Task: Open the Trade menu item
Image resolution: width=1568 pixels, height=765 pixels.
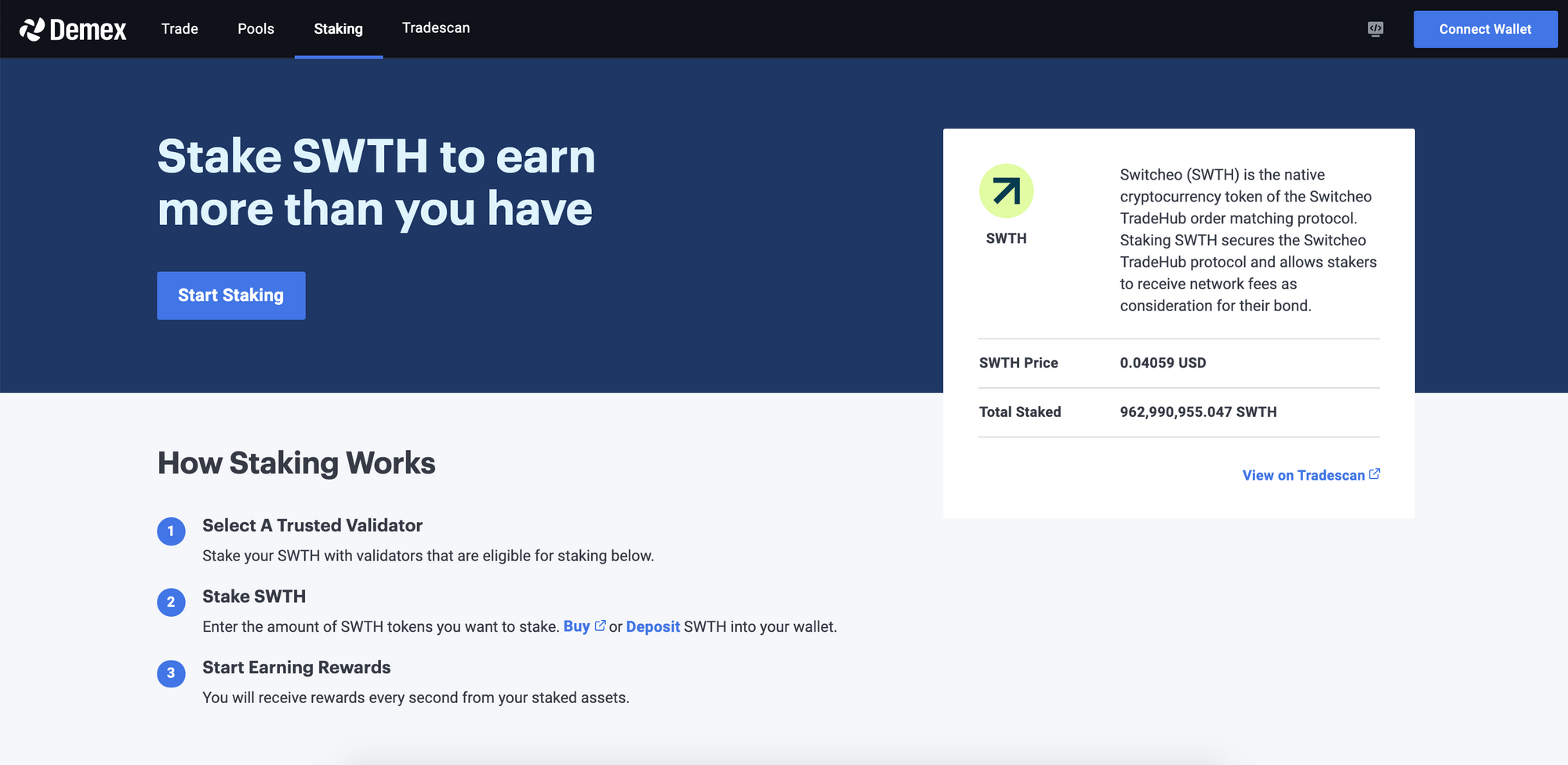Action: (x=180, y=29)
